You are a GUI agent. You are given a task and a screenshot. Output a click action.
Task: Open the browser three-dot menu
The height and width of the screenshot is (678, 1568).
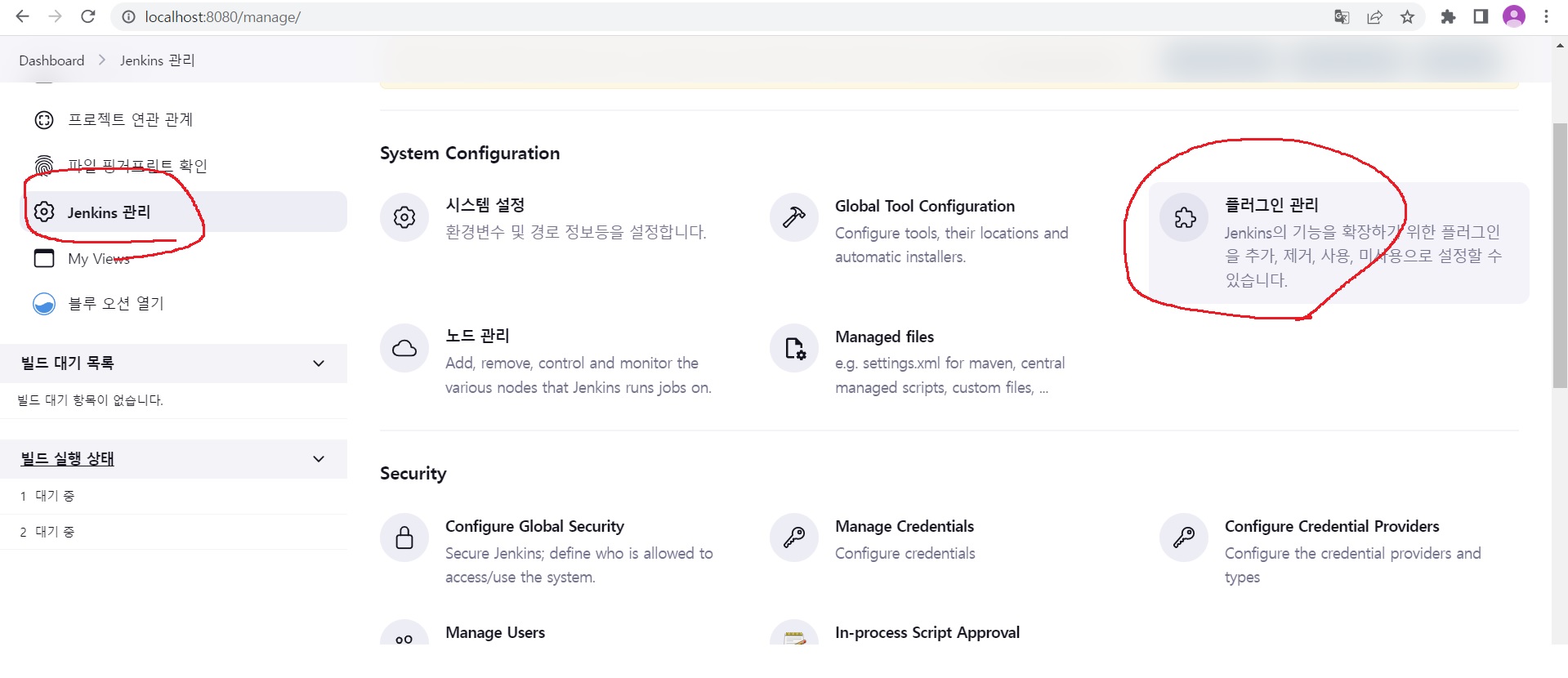pos(1546,16)
